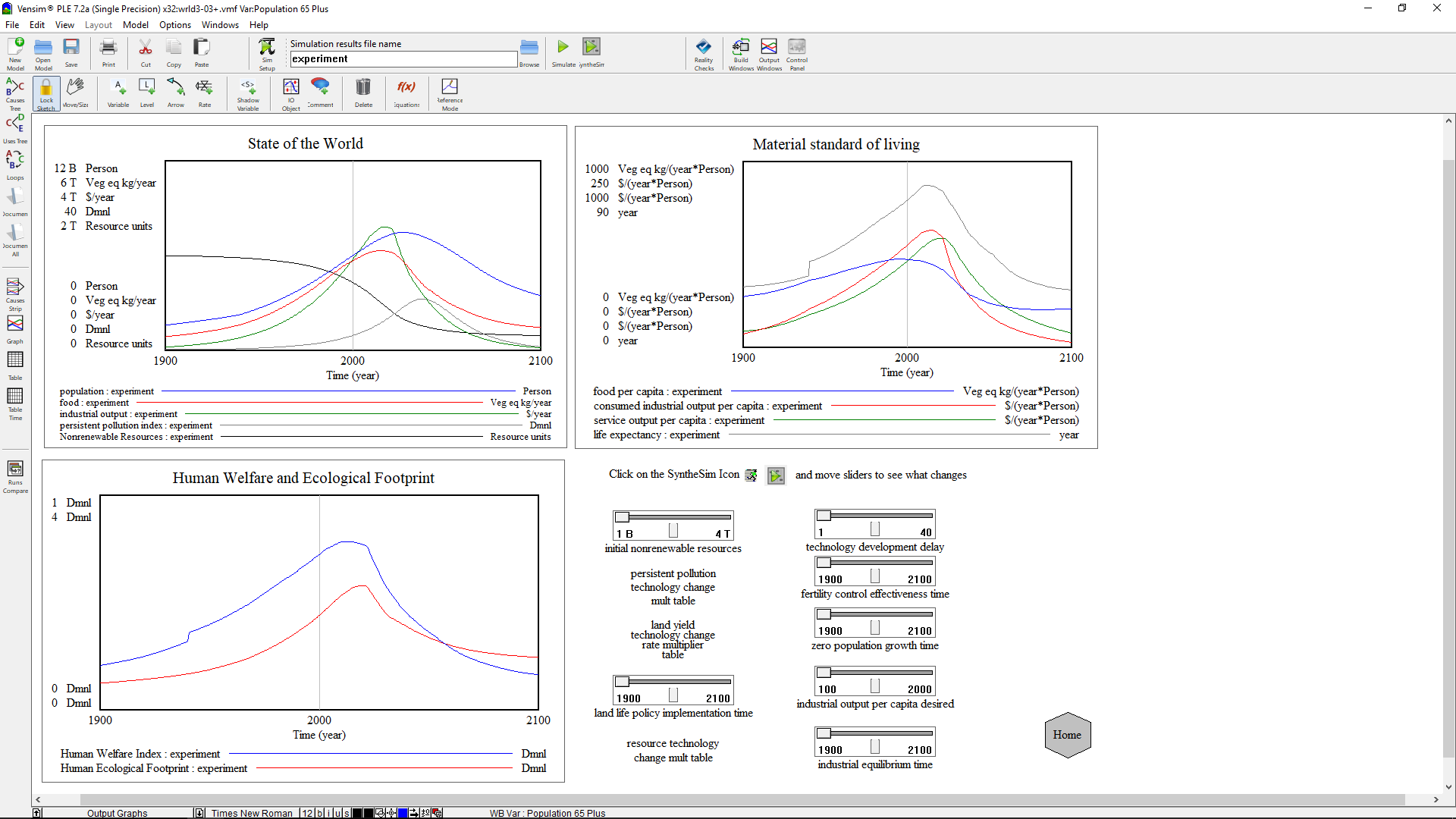Click the Home hexagon button
Screen dimensions: 1456x819
(1067, 735)
